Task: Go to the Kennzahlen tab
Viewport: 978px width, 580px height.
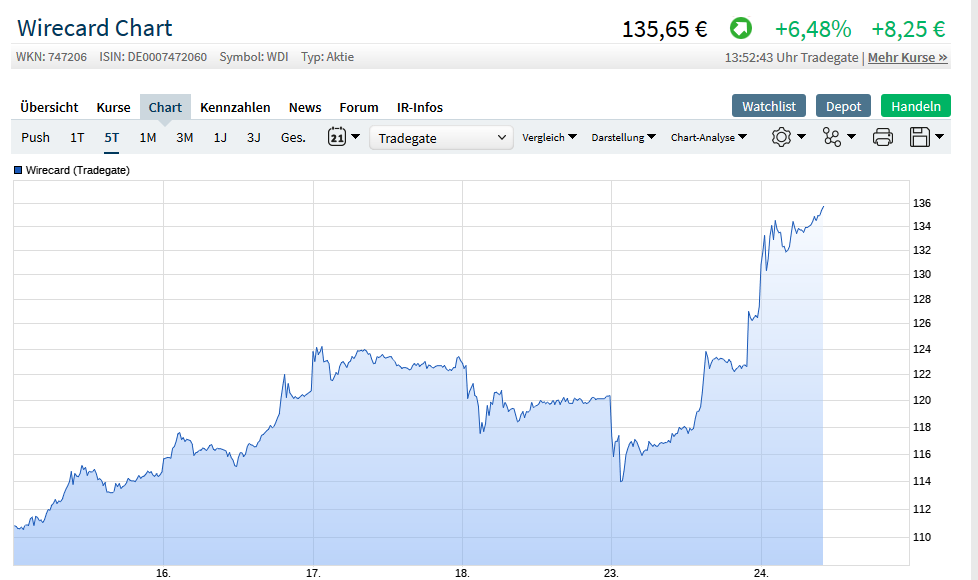Action: point(235,107)
